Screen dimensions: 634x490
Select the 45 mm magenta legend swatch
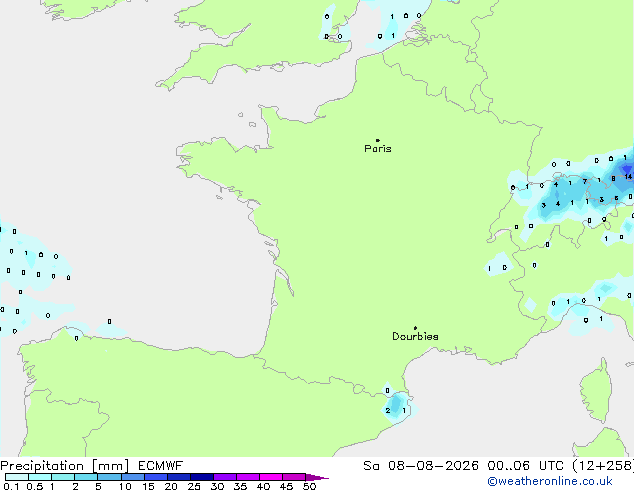(294, 477)
